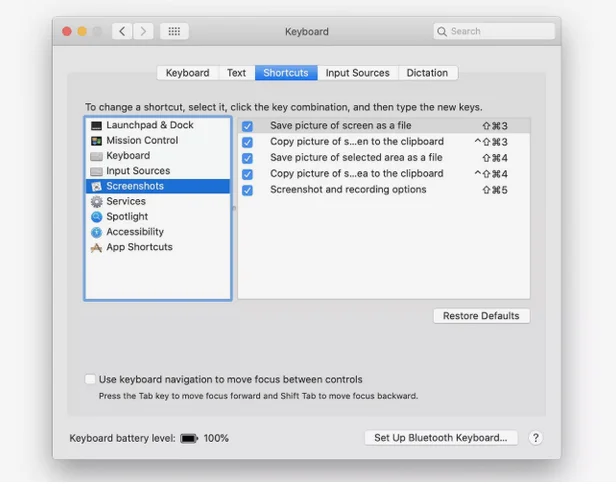This screenshot has height=484, width=616.
Task: Select the Launchpad & Dock category icon
Action: 96,126
